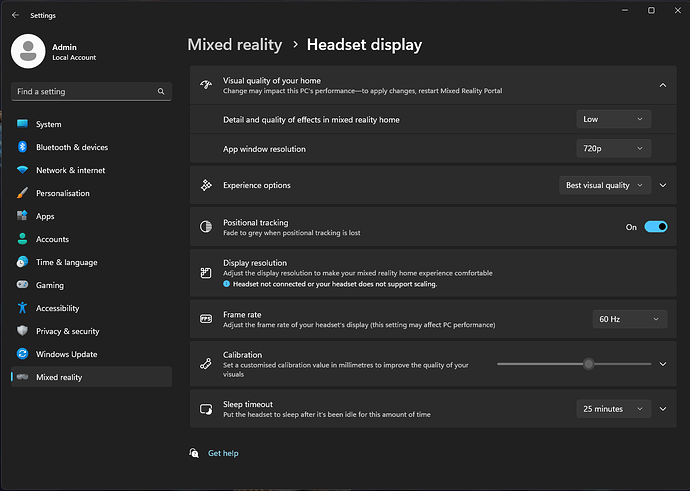
Task: Open System settings category
Action: [92, 124]
